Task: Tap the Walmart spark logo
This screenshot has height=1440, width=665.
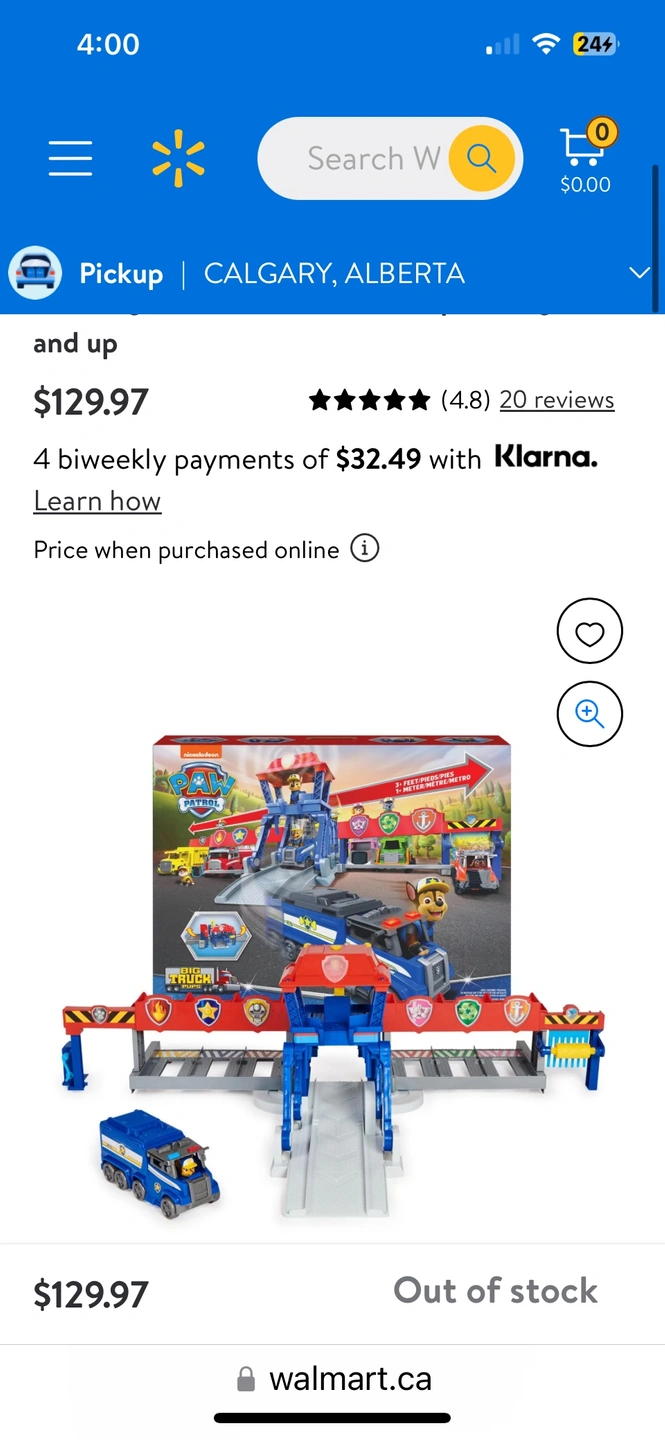Action: point(178,158)
